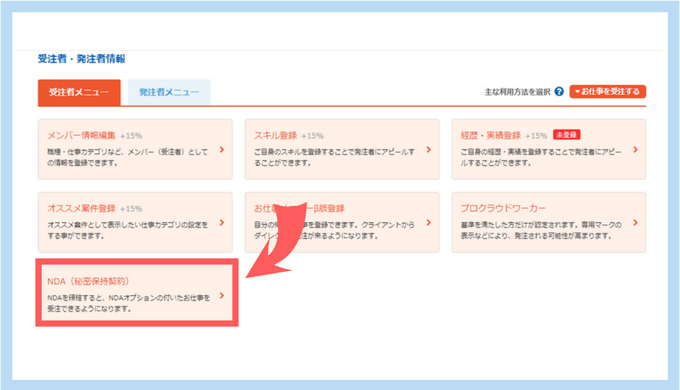Click the 受注者・発注者情報 heading
680x390 pixels.
click(x=82, y=59)
